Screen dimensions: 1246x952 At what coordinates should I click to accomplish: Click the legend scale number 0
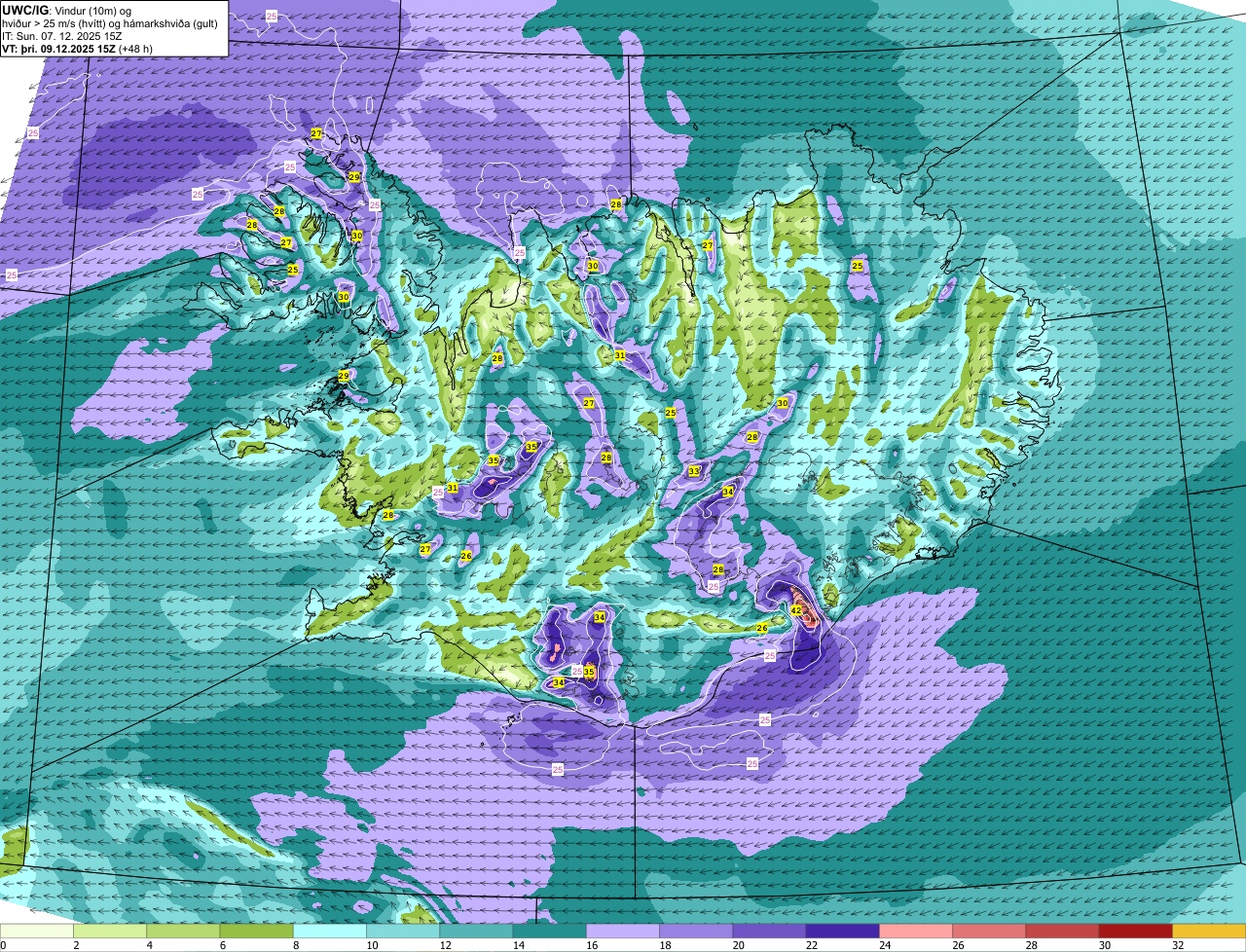point(3,945)
